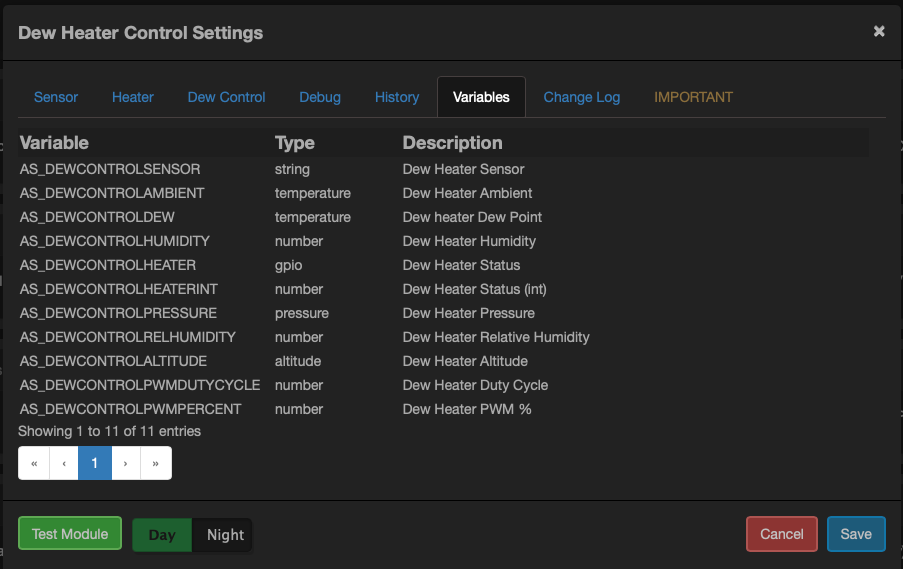View the History tab
The image size is (903, 569).
(x=397, y=97)
